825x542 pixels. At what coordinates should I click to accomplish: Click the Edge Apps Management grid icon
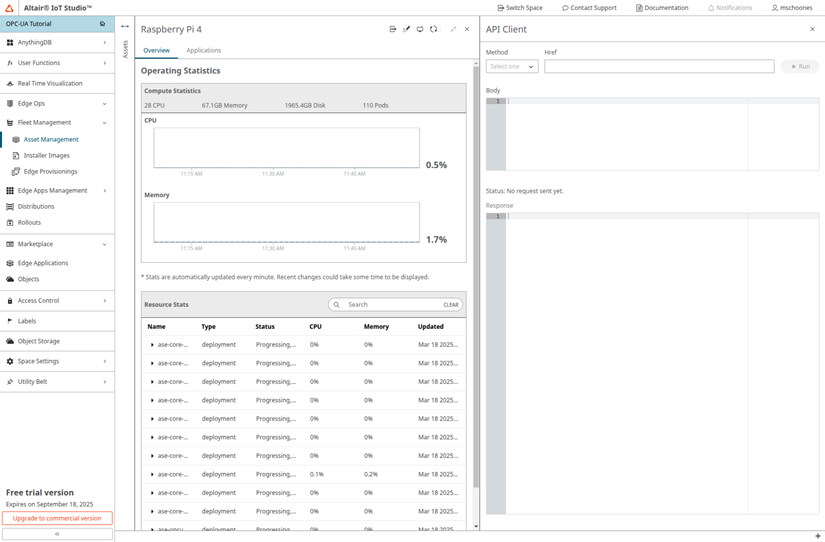click(10, 190)
